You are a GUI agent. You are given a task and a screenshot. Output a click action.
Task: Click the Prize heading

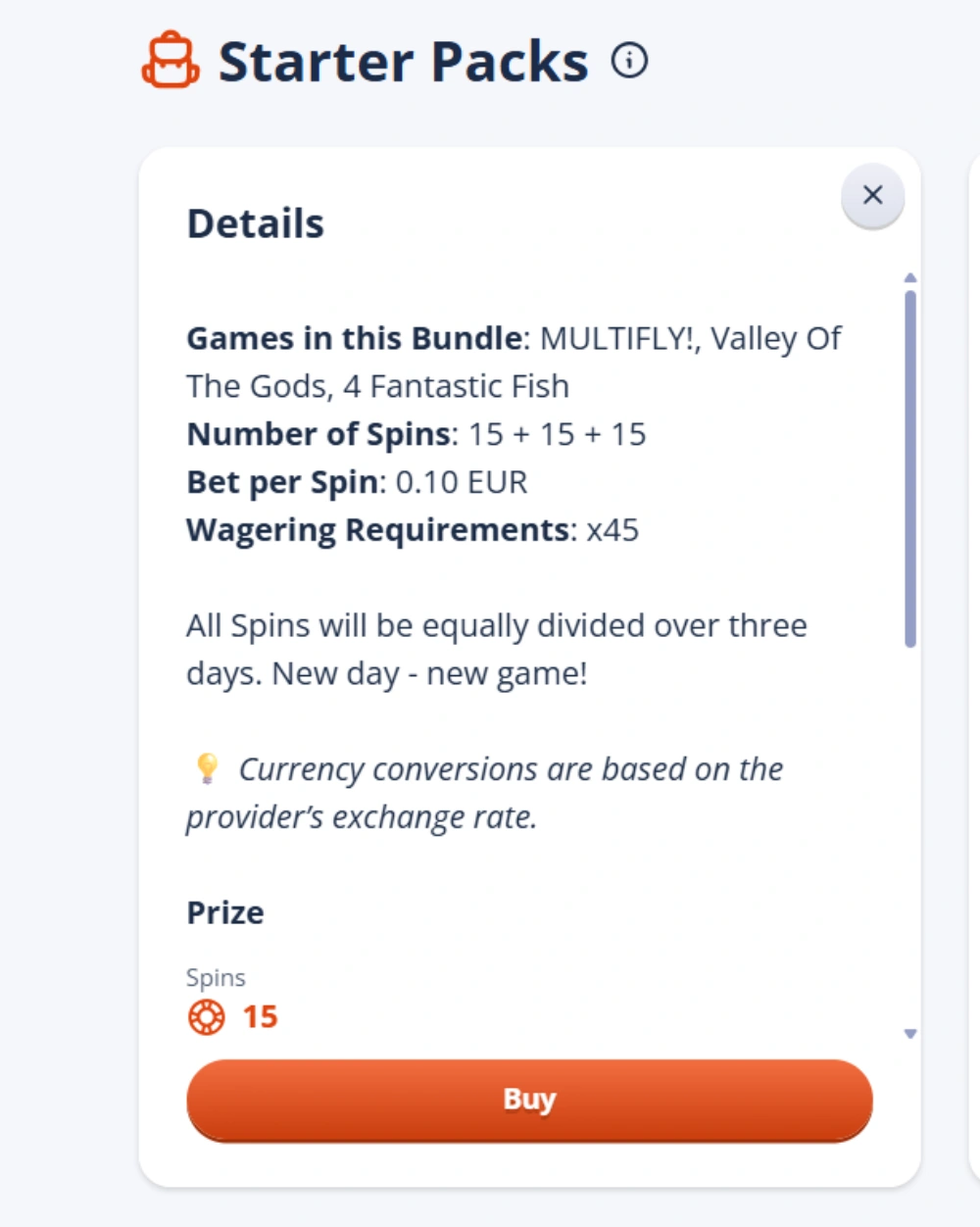pos(225,912)
